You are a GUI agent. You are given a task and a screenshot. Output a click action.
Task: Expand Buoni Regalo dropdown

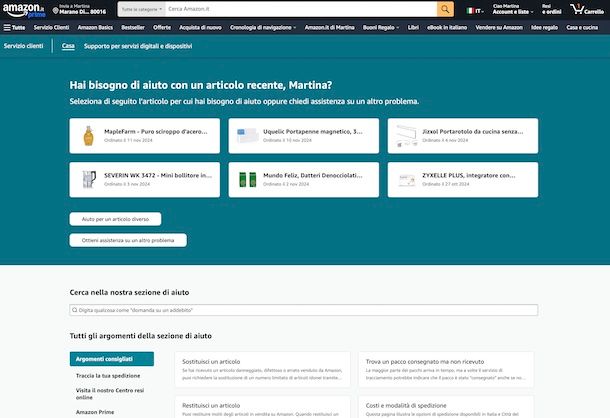pyautogui.click(x=381, y=28)
